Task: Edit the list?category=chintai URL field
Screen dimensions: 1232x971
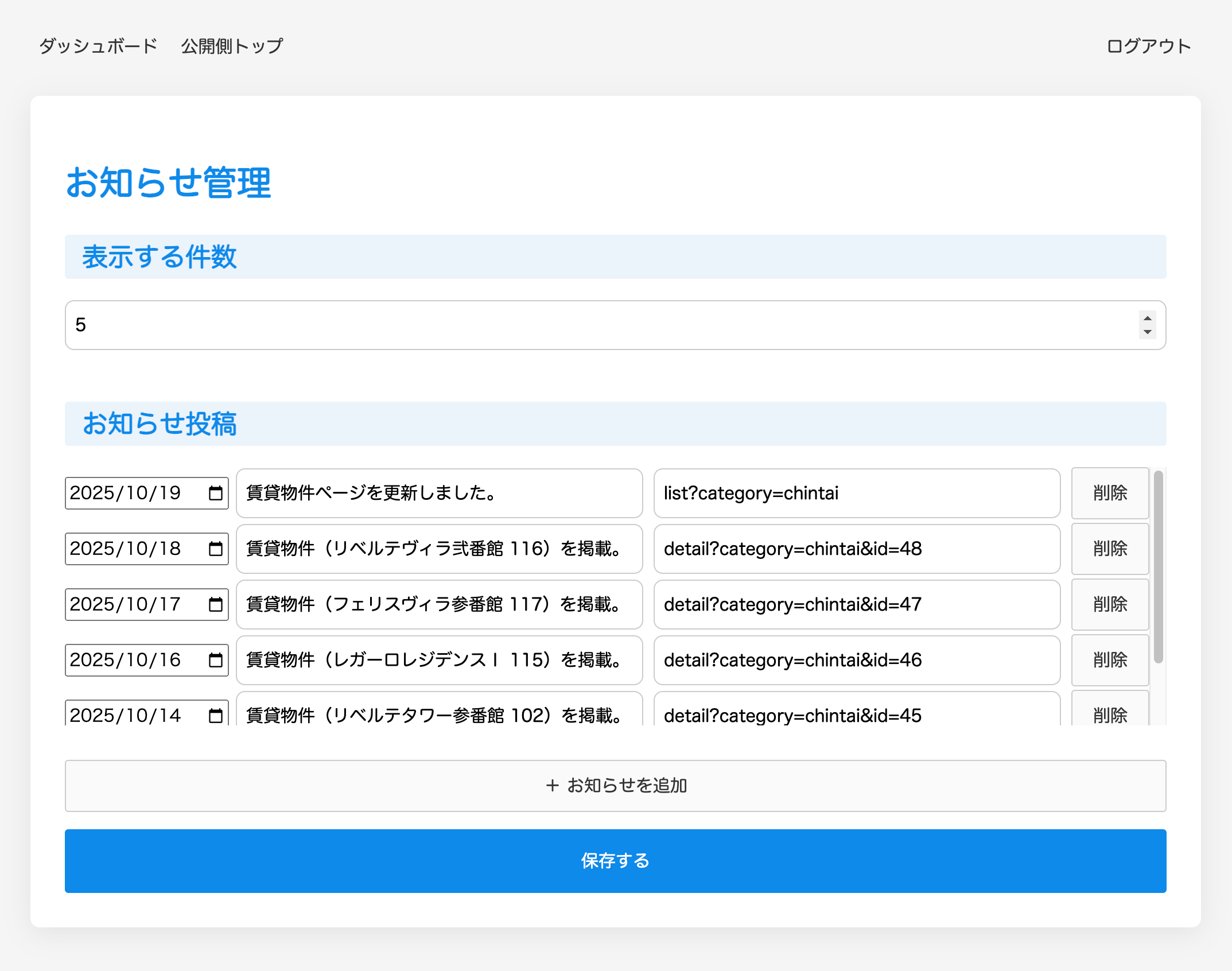Action: (856, 493)
